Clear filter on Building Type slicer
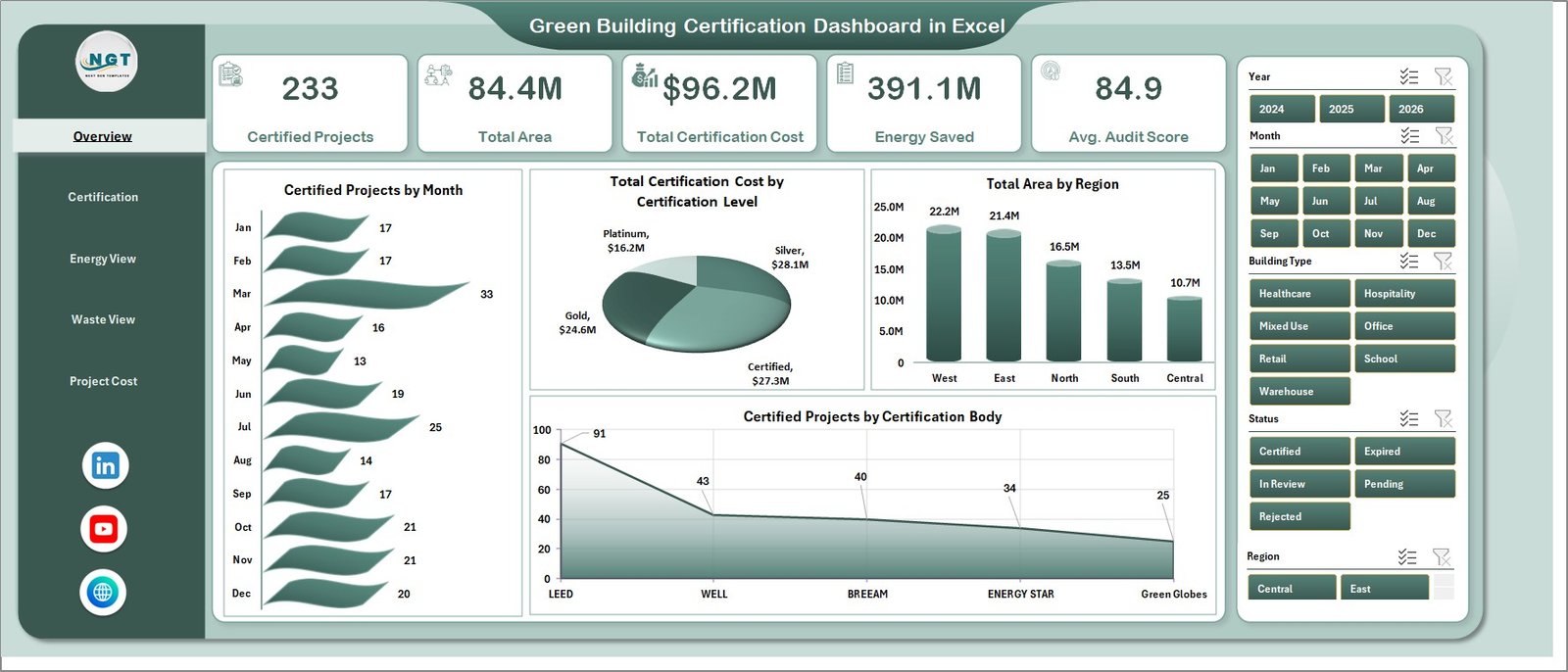The image size is (1568, 672). tap(1444, 261)
